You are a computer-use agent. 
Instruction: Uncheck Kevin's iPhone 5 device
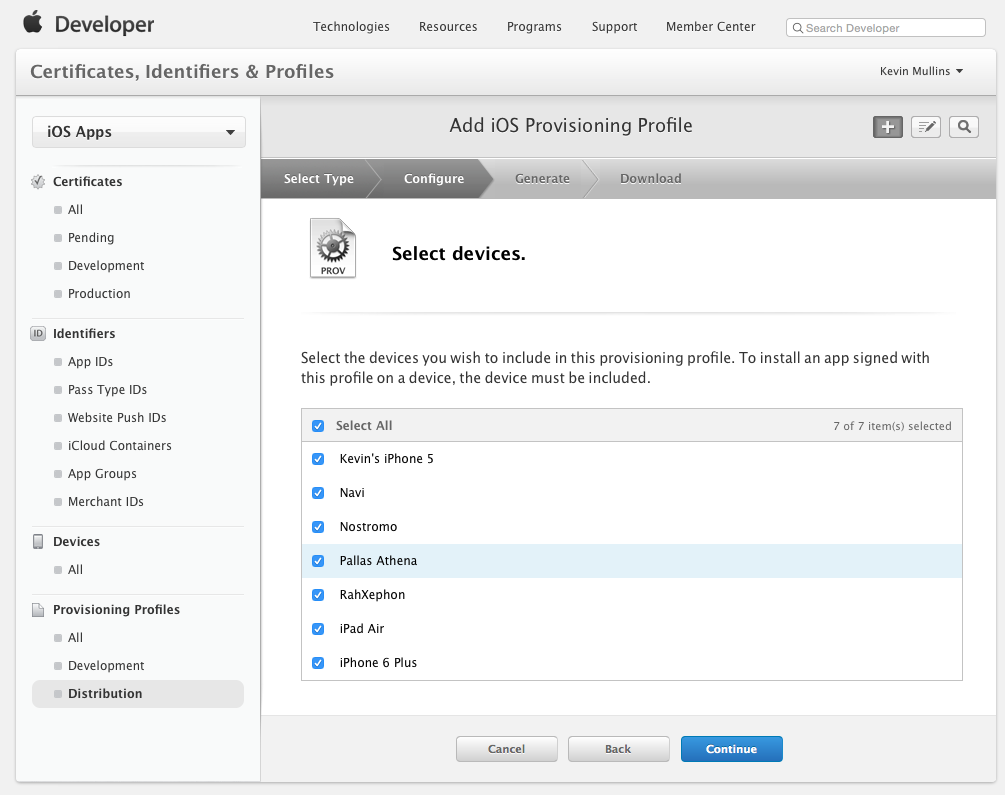coord(318,459)
